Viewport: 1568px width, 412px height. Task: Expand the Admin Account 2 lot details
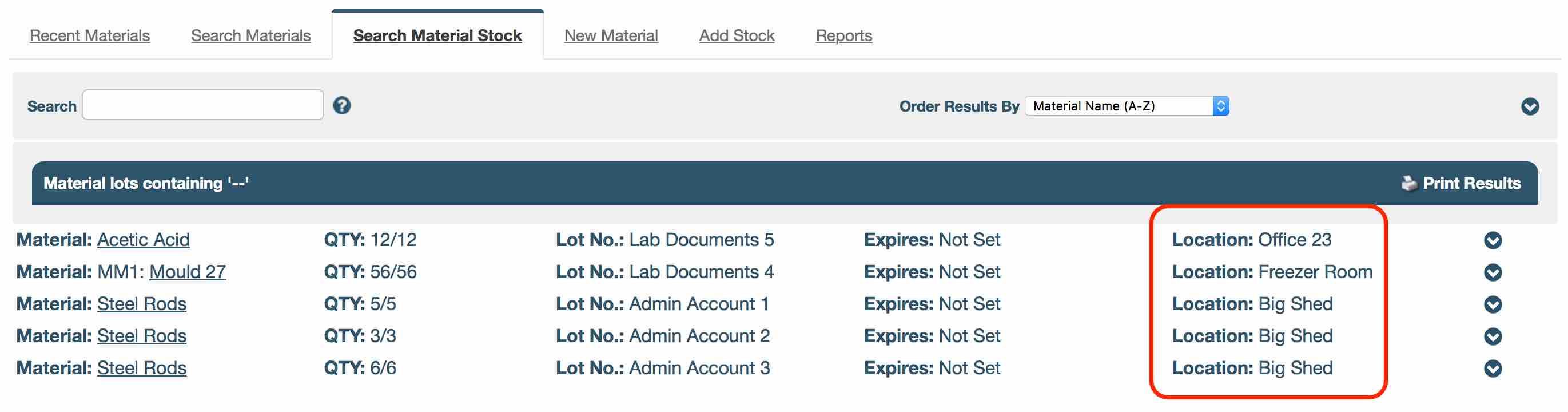(x=1493, y=336)
